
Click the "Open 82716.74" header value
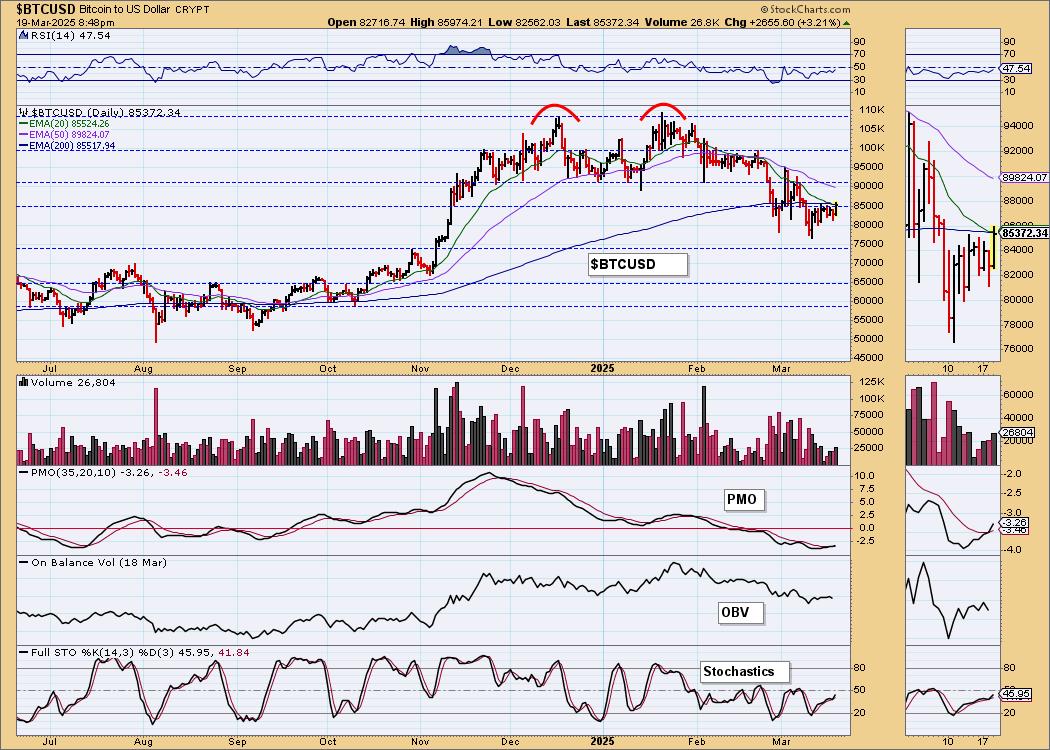(x=366, y=22)
